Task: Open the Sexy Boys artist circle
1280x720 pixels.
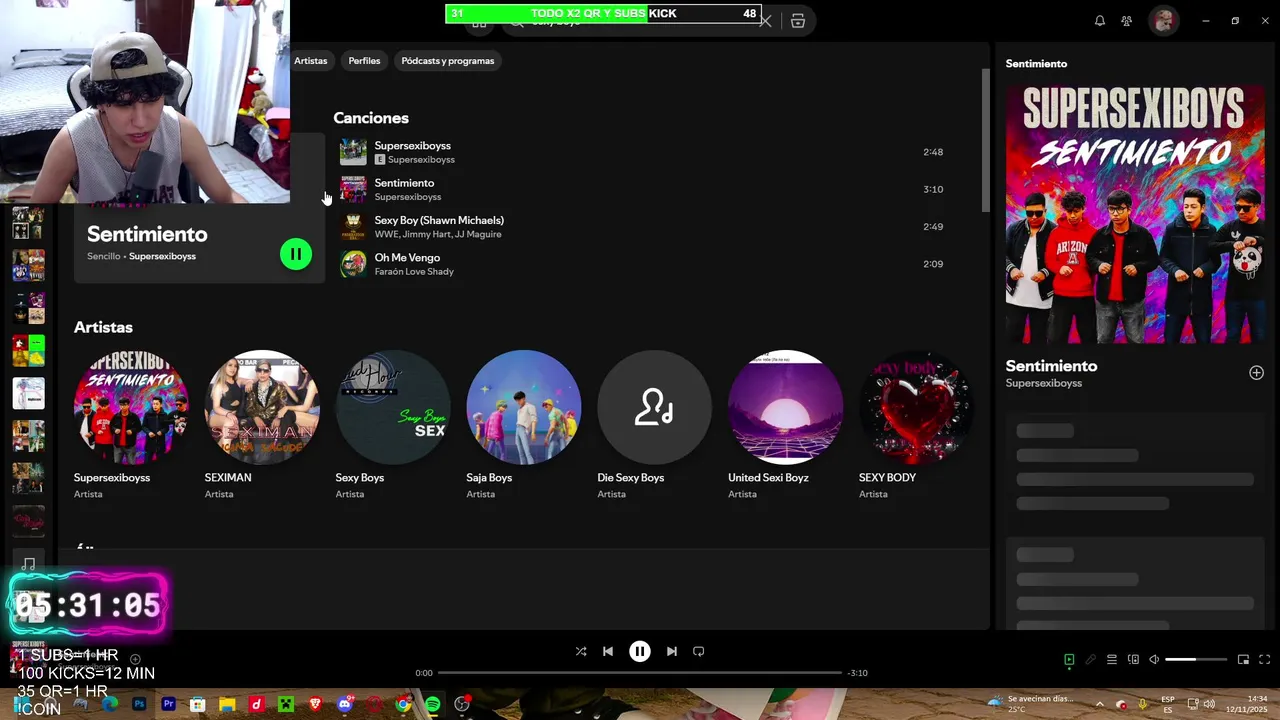Action: coord(393,407)
